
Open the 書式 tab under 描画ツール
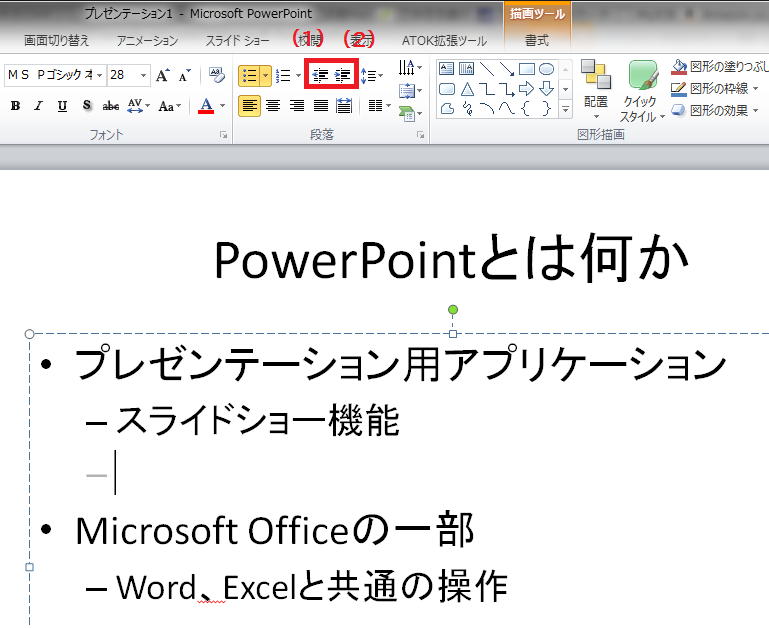point(537,40)
